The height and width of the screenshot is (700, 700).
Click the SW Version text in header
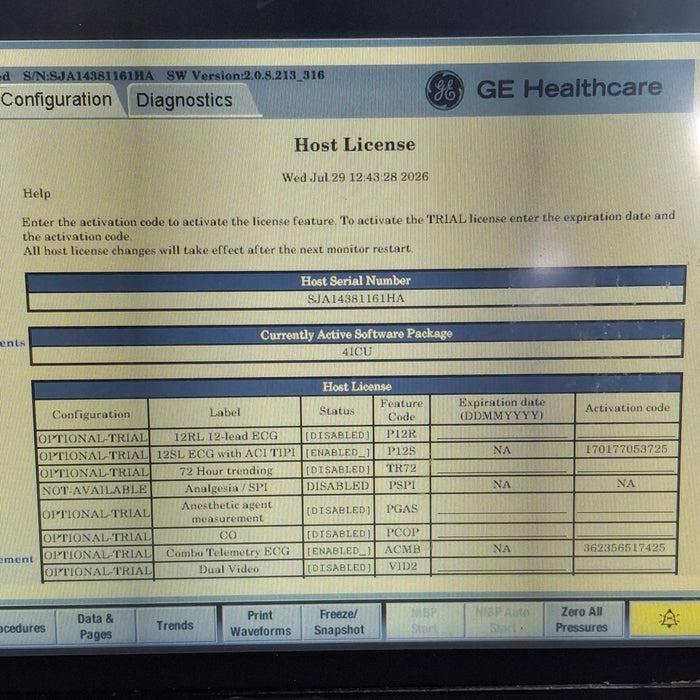[246, 75]
